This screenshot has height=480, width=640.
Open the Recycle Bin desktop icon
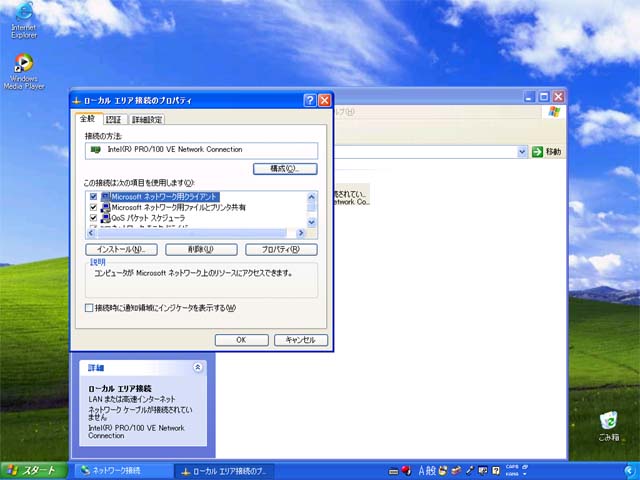tap(609, 427)
